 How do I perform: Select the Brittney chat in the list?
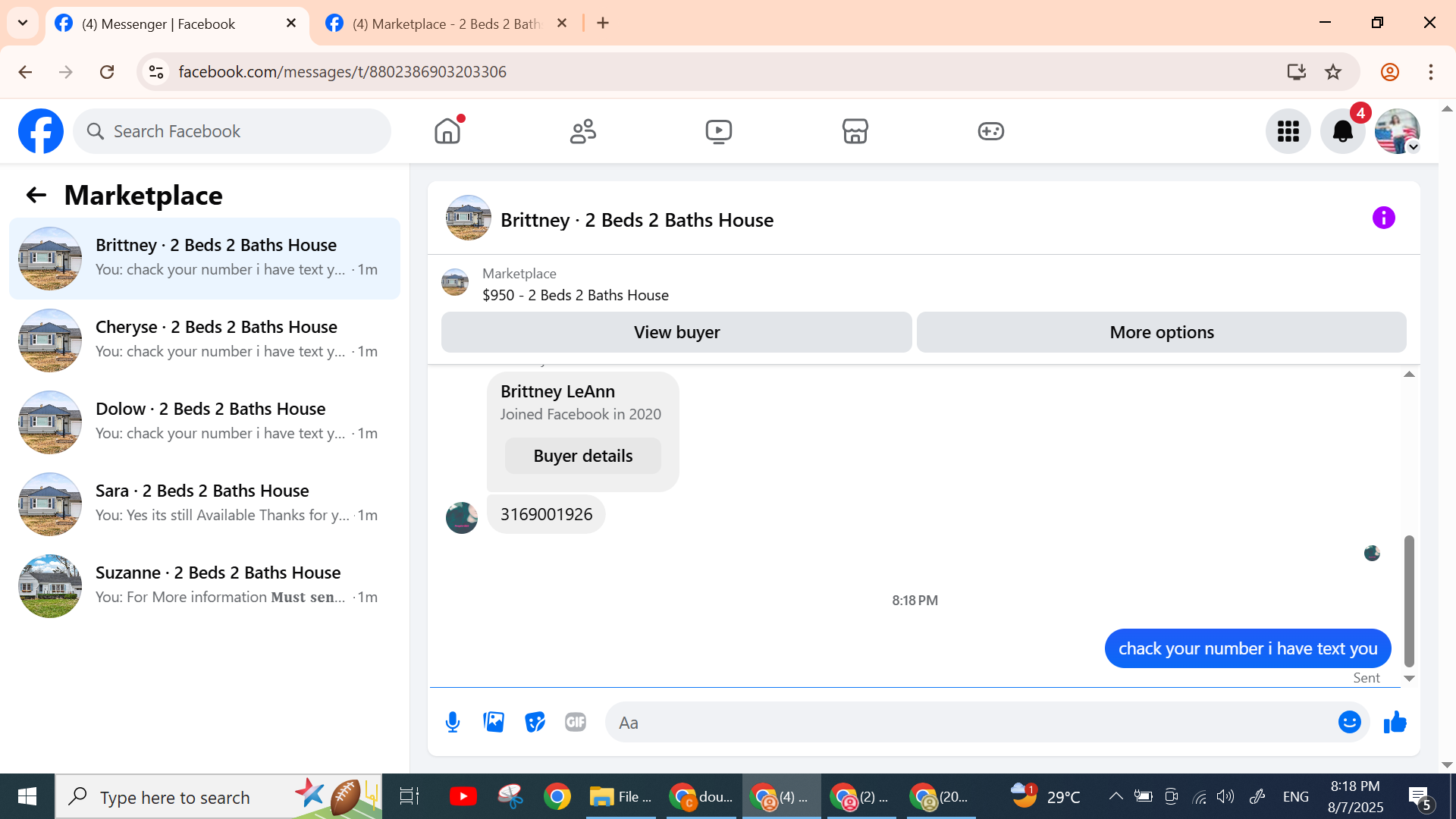205,259
